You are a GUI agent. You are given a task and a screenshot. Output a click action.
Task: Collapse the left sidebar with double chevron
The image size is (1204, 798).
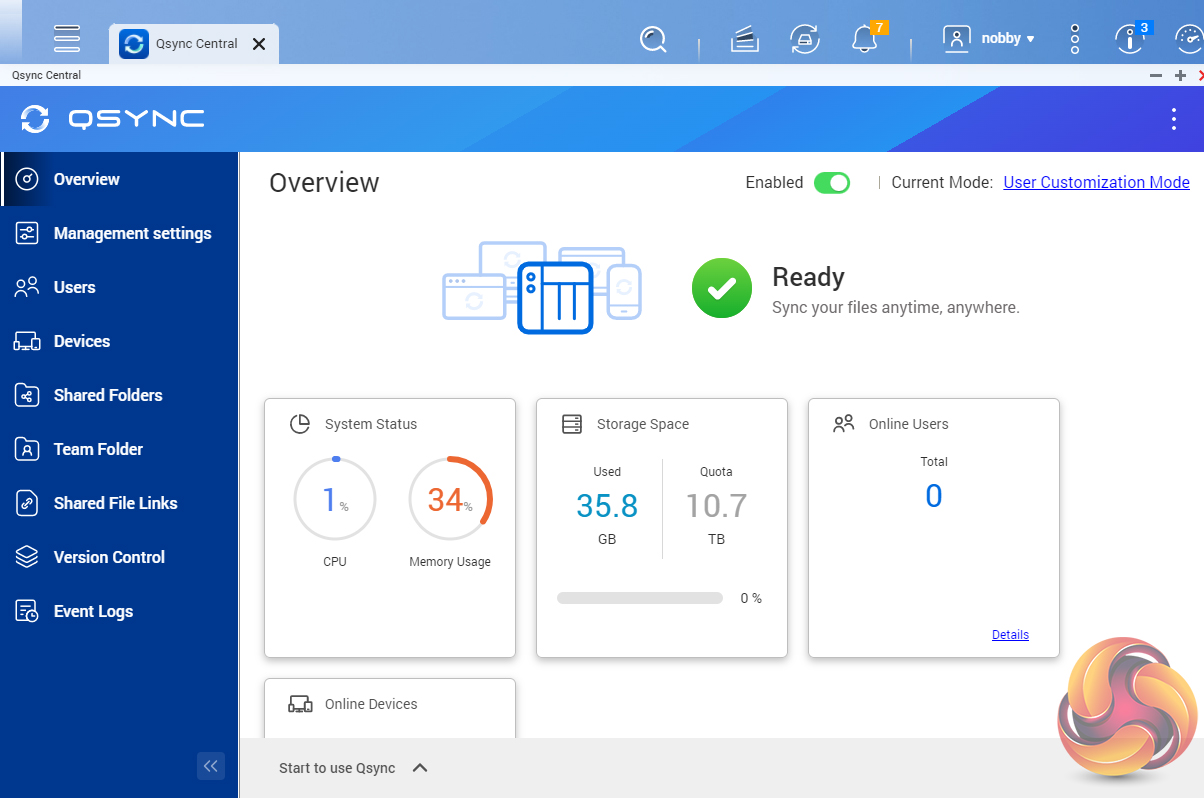pyautogui.click(x=210, y=766)
